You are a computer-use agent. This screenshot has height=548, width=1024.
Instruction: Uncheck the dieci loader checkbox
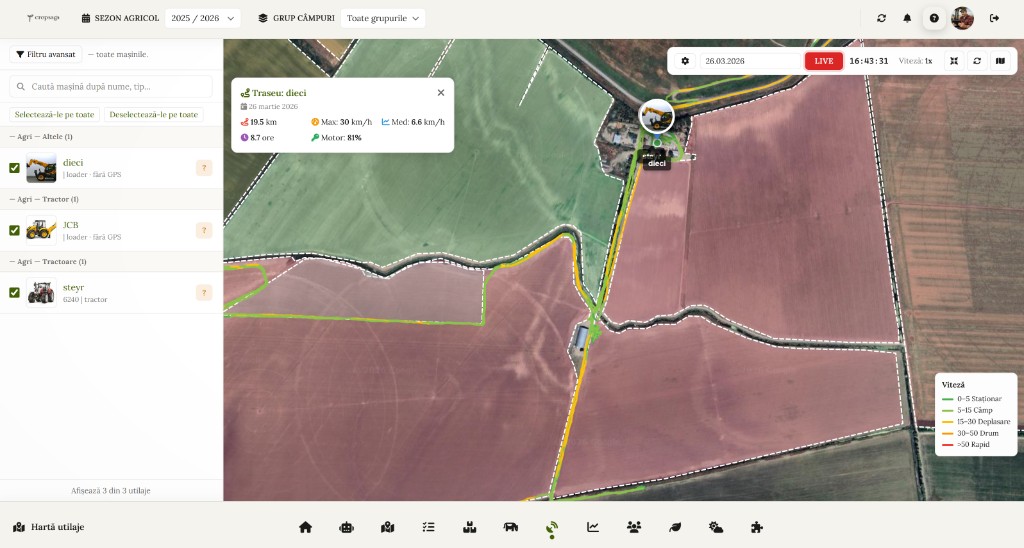[14, 168]
